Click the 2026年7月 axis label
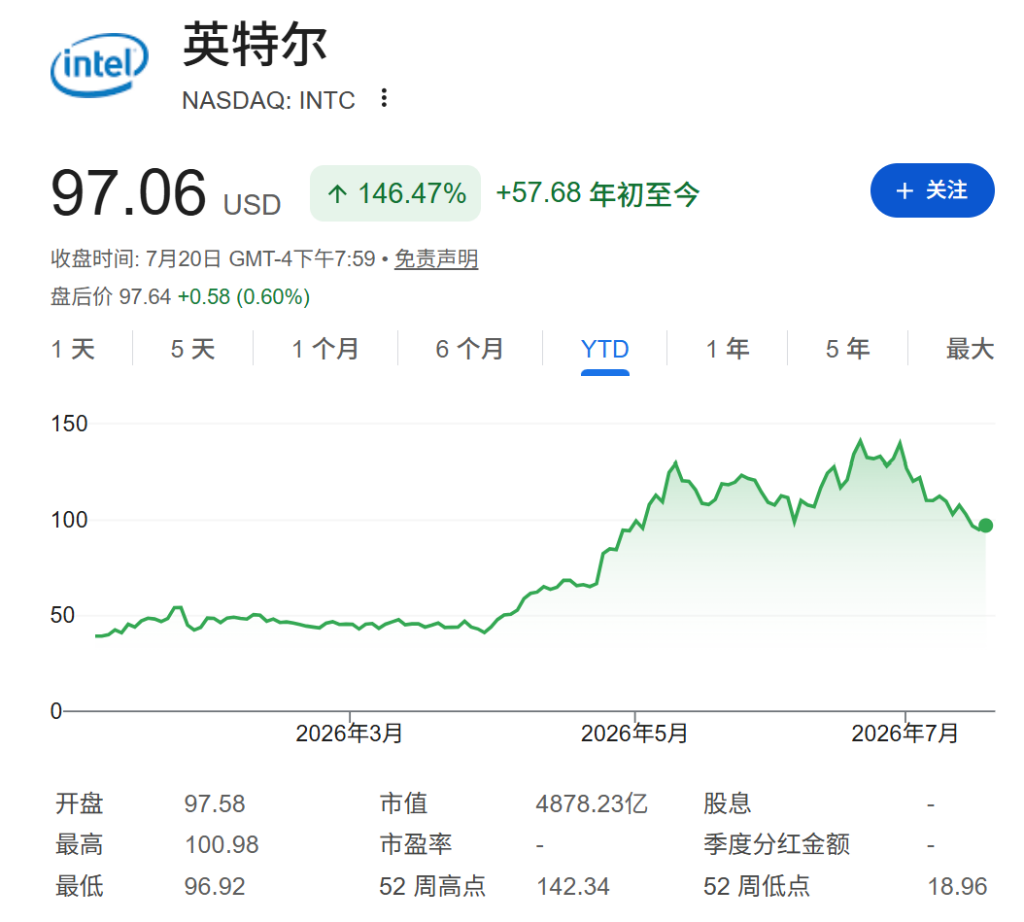 click(904, 733)
